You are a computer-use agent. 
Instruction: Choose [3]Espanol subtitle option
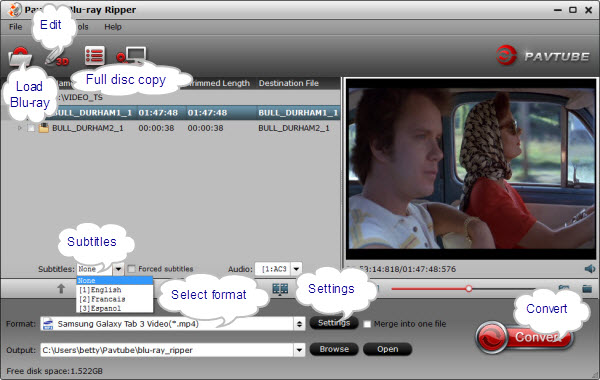115,308
